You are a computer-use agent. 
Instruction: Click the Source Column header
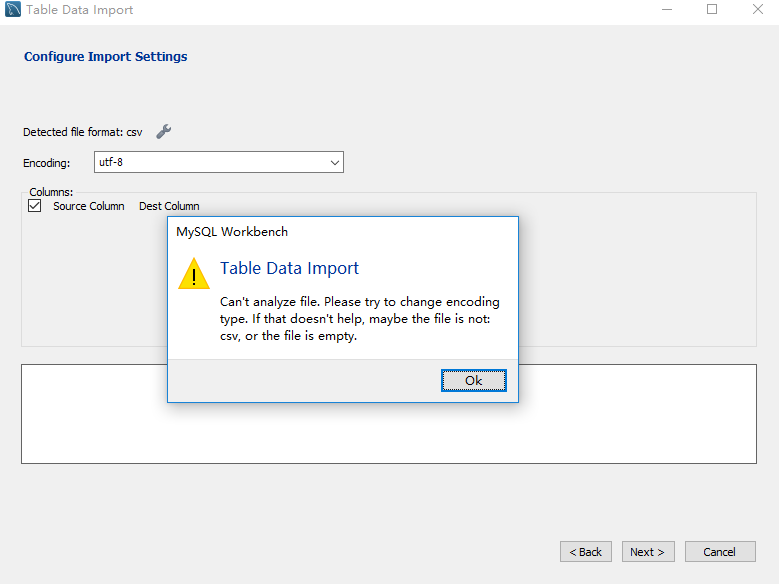pyautogui.click(x=88, y=206)
